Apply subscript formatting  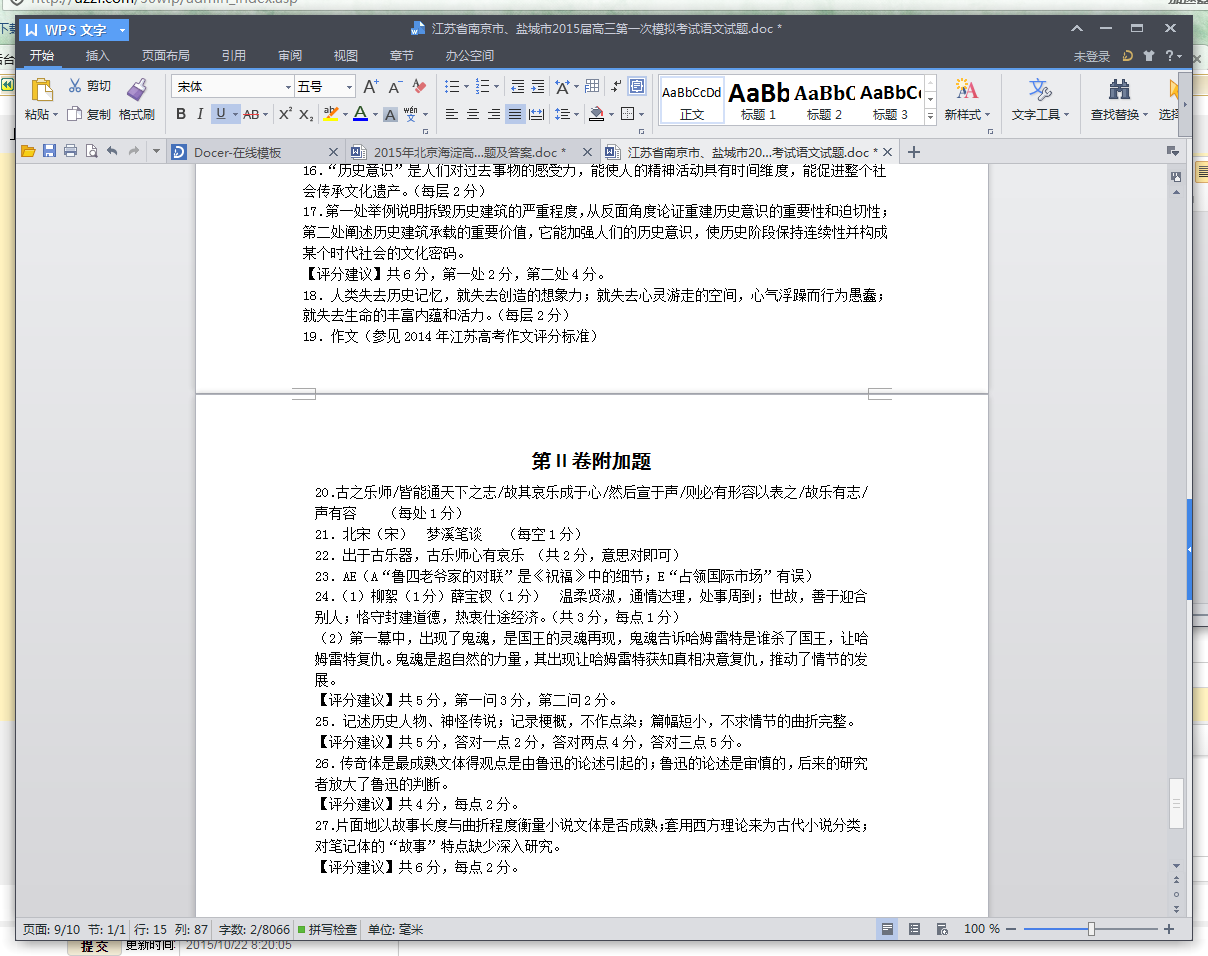tap(307, 114)
